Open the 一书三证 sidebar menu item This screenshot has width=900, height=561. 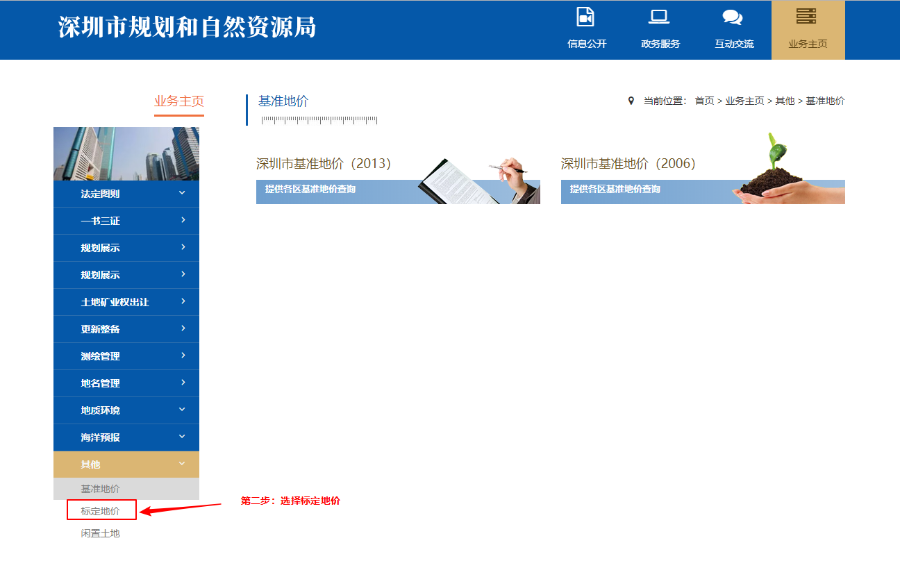click(101, 221)
